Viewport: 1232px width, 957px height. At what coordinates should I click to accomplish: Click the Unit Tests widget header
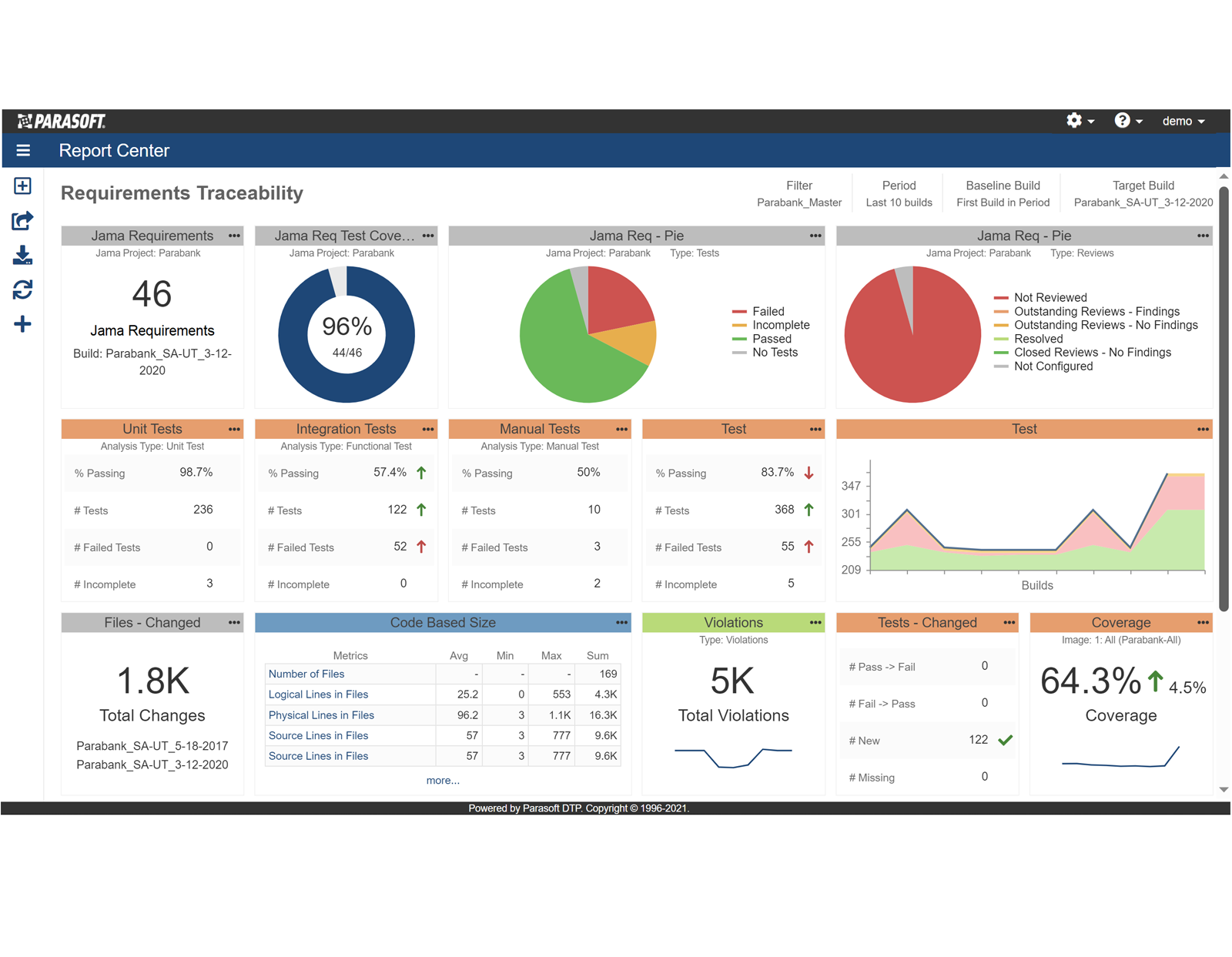[152, 429]
